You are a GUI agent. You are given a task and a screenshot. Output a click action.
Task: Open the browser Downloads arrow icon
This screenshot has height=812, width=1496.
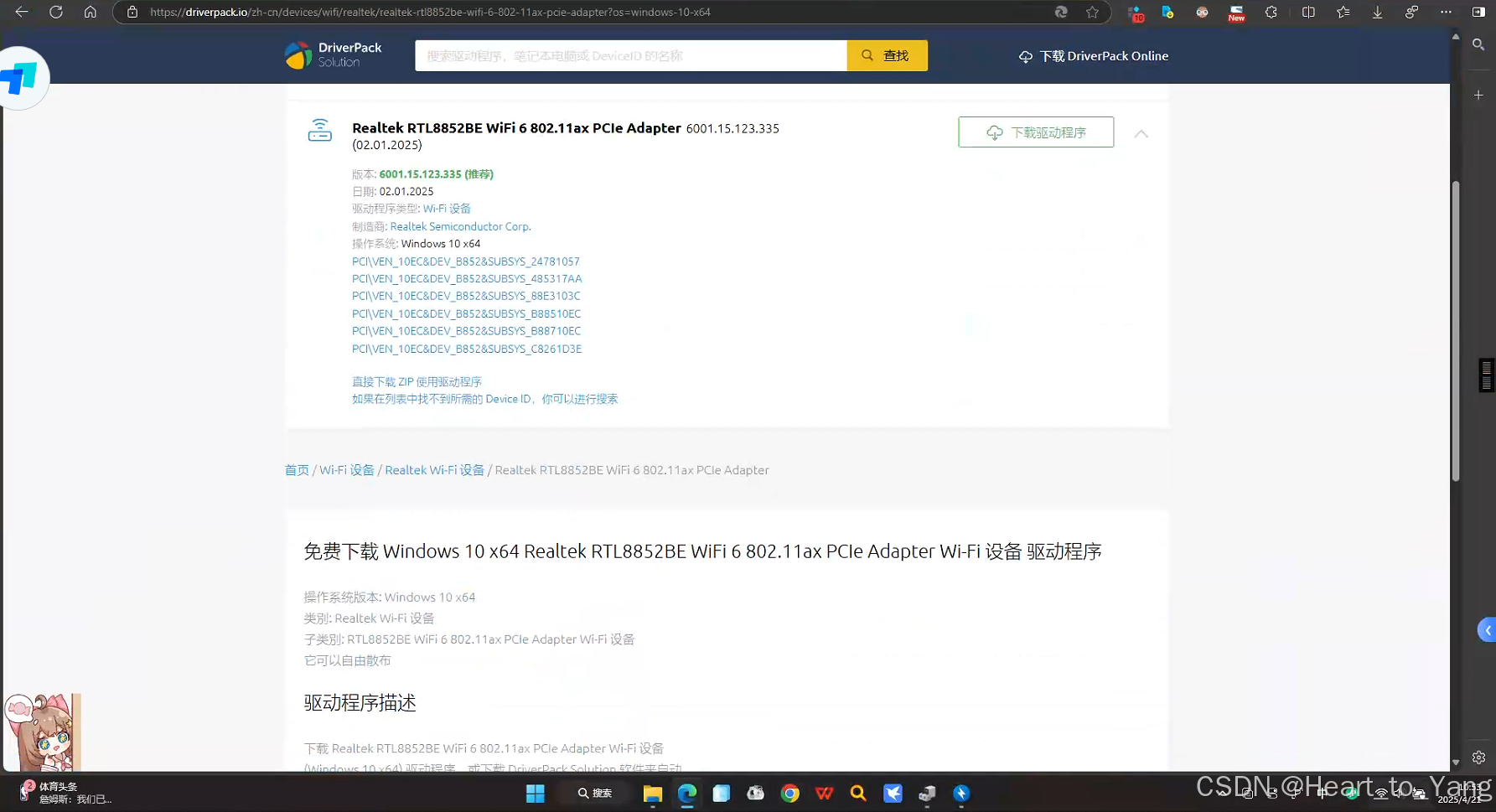coord(1377,12)
